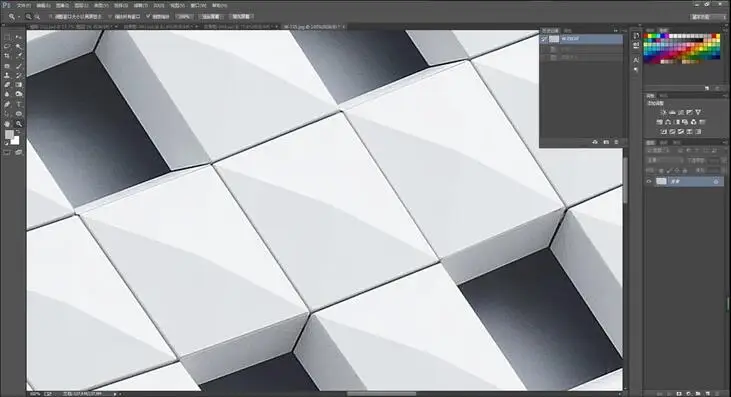Open the Character panel from the dock
This screenshot has height=397, width=731.
coord(636,60)
